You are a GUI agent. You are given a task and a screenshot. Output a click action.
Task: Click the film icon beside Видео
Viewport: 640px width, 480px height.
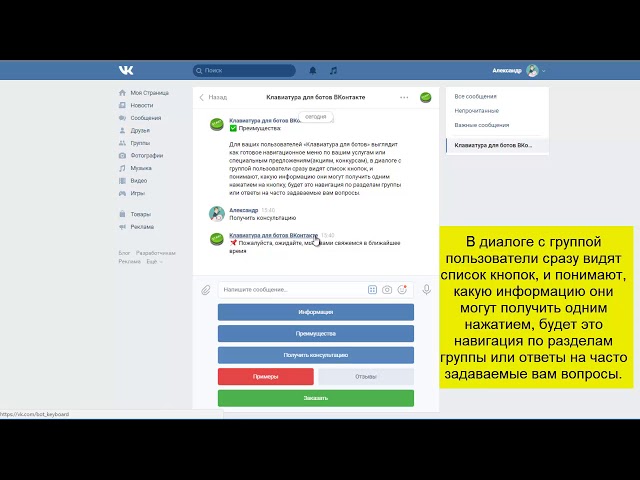(122, 181)
